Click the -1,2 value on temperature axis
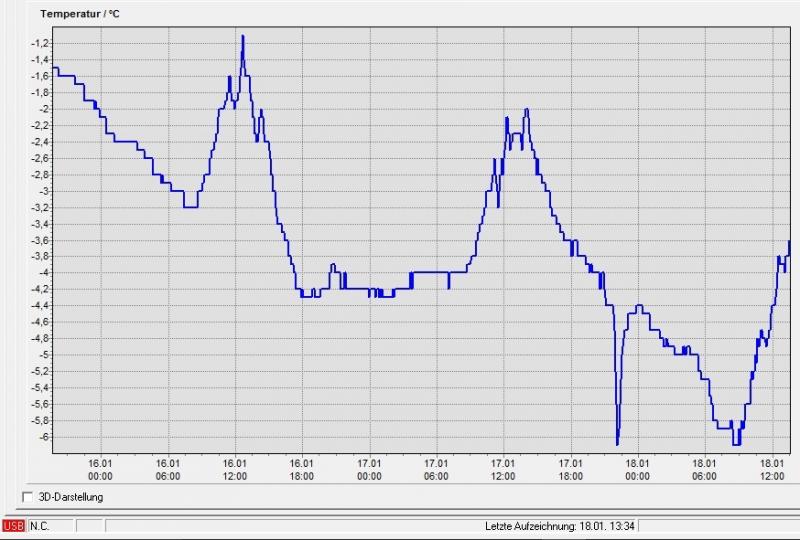This screenshot has width=800, height=540. (40, 43)
